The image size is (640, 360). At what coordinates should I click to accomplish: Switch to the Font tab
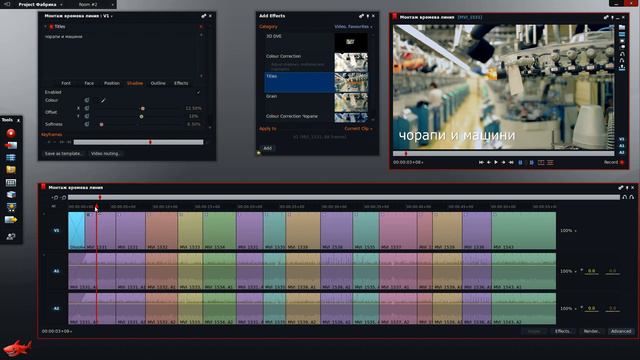point(66,83)
